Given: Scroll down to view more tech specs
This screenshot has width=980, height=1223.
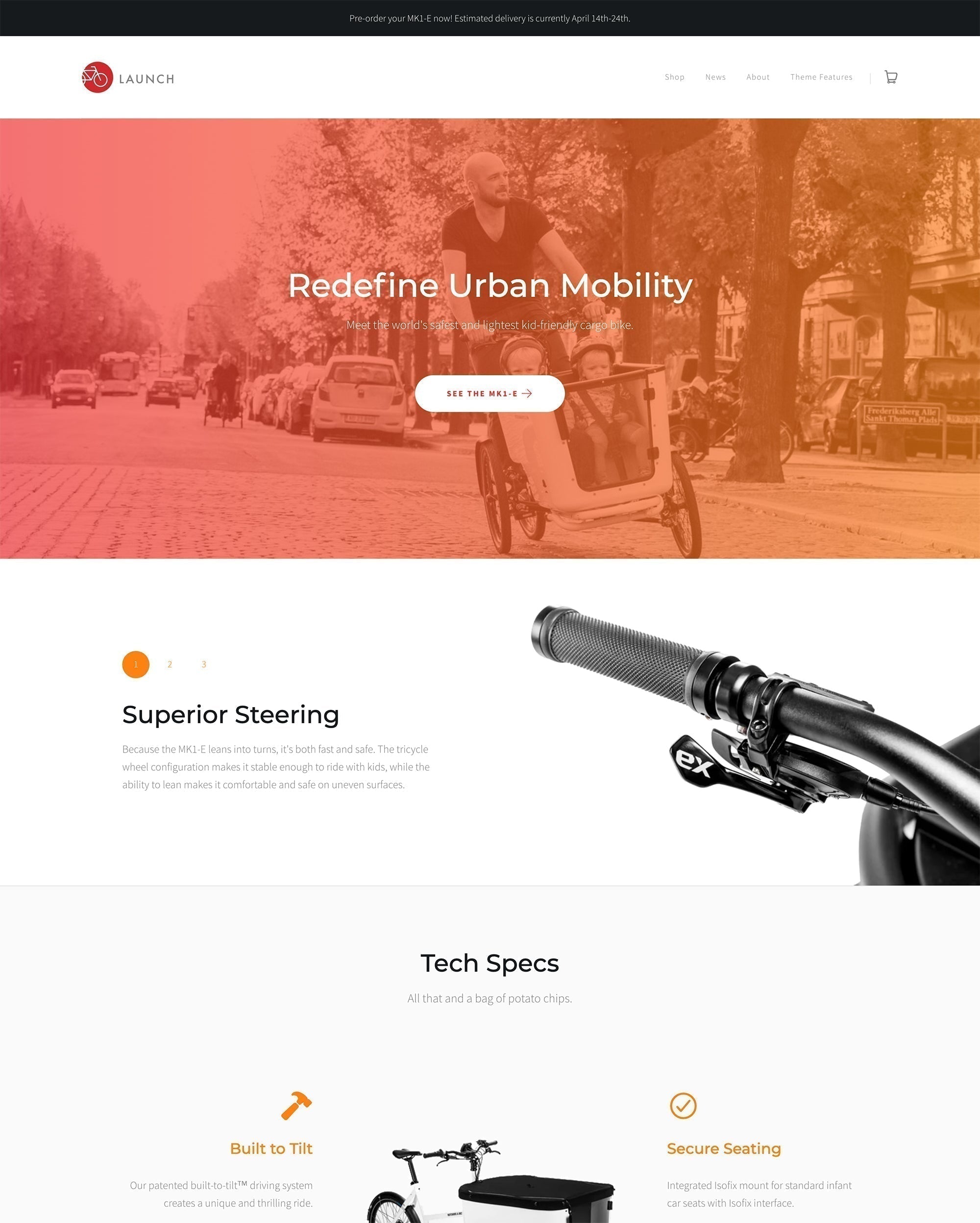Looking at the screenshot, I should [490, 1100].
